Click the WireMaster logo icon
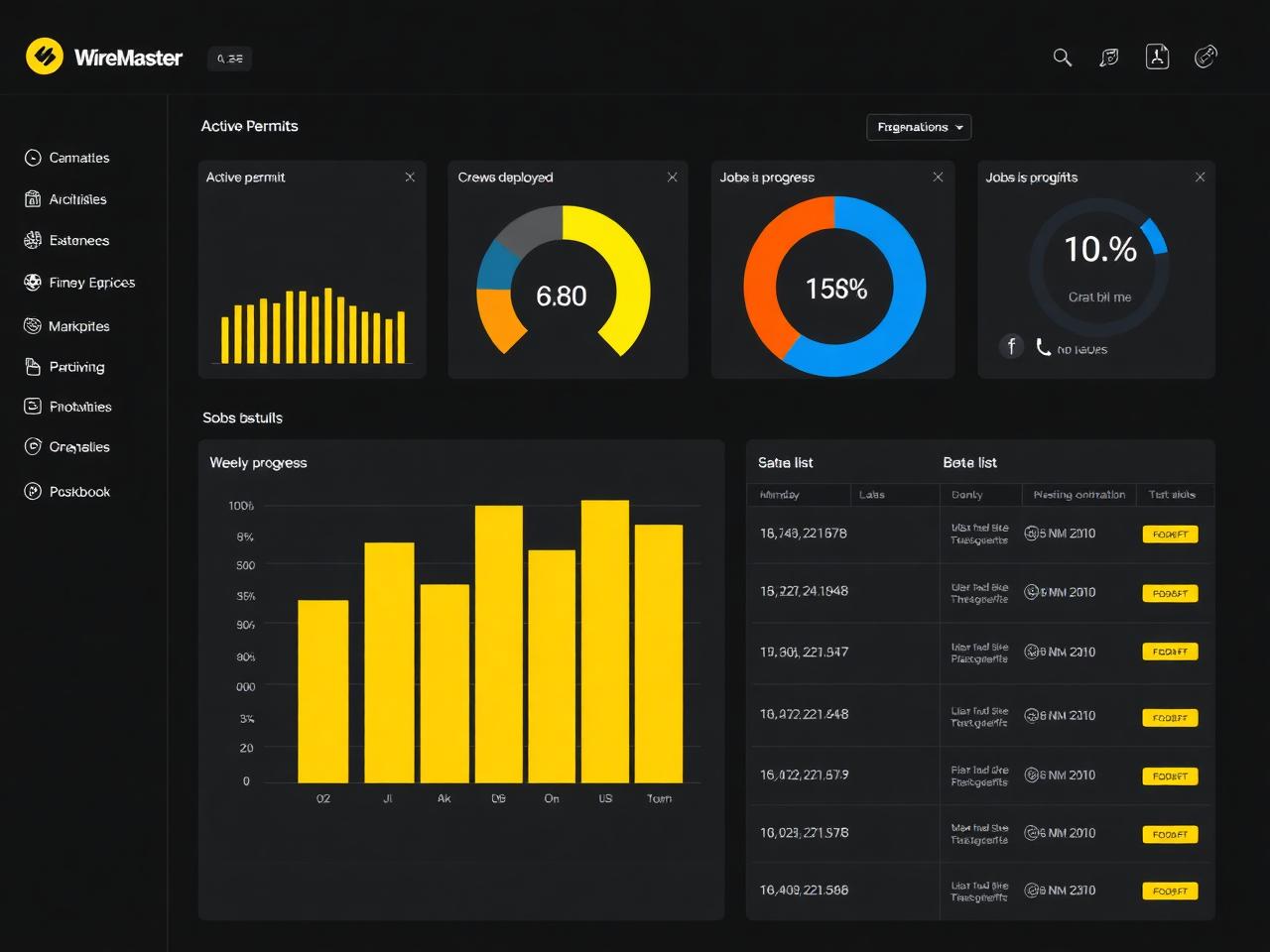Image resolution: width=1270 pixels, height=952 pixels. [x=45, y=57]
